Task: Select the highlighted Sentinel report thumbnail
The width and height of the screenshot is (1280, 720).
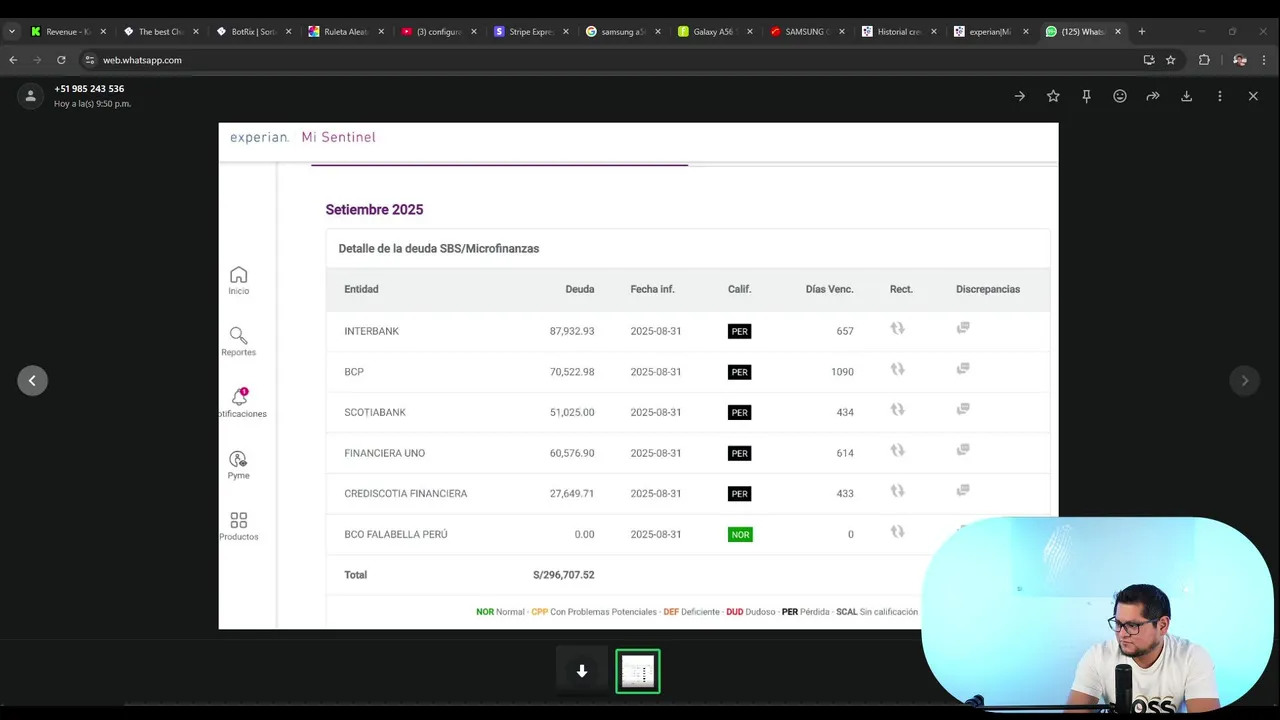Action: coord(638,672)
